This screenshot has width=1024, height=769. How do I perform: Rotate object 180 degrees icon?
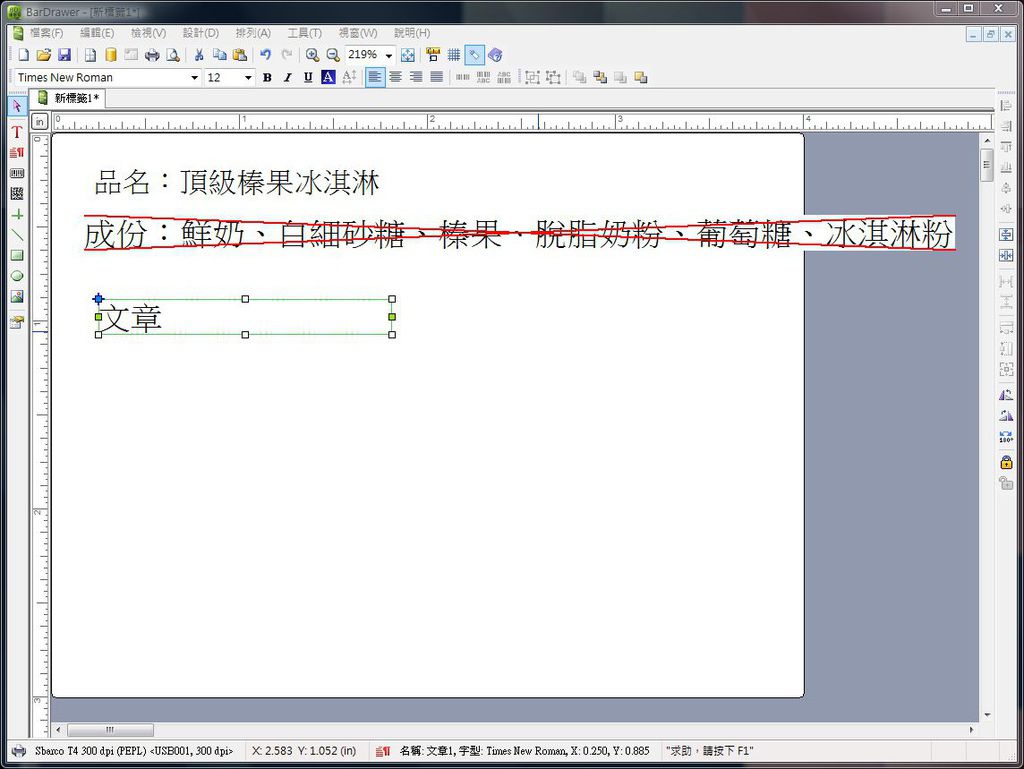[1006, 436]
